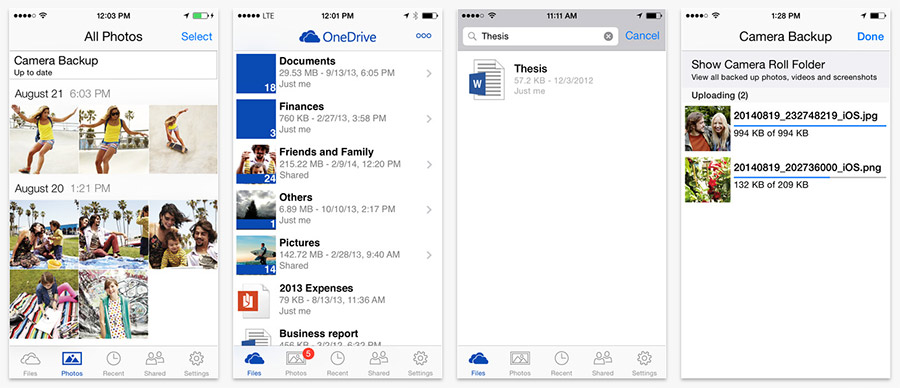Open Business report document icon
This screenshot has width=900, height=388.
click(256, 337)
